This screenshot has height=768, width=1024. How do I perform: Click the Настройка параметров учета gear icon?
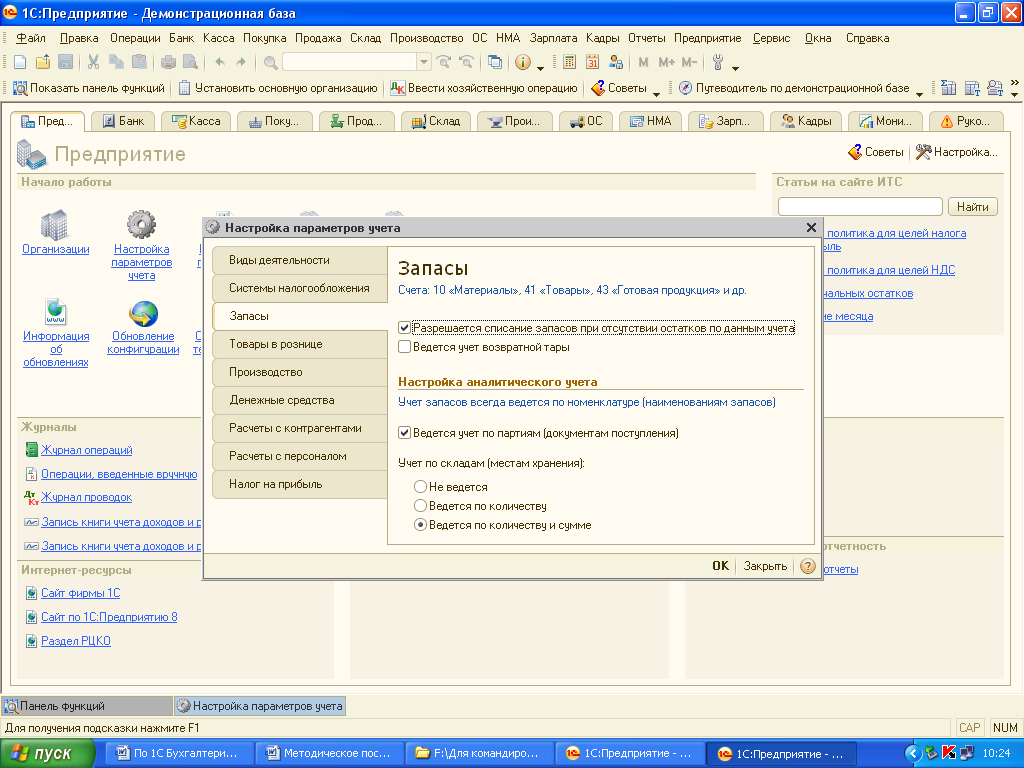141,225
